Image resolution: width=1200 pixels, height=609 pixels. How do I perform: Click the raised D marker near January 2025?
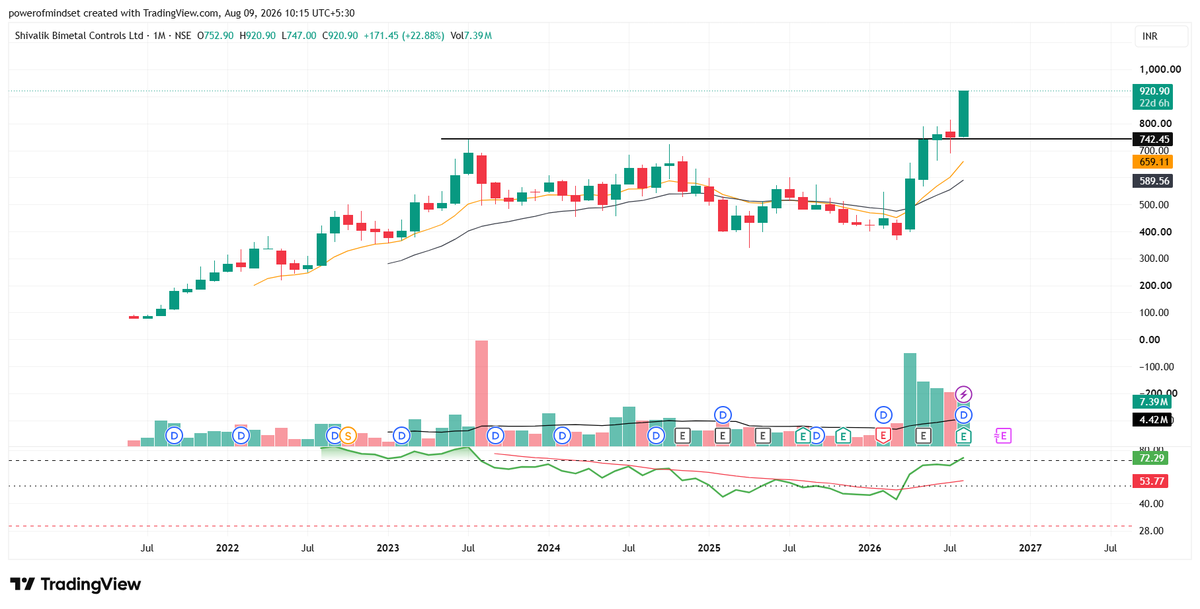coord(723,414)
